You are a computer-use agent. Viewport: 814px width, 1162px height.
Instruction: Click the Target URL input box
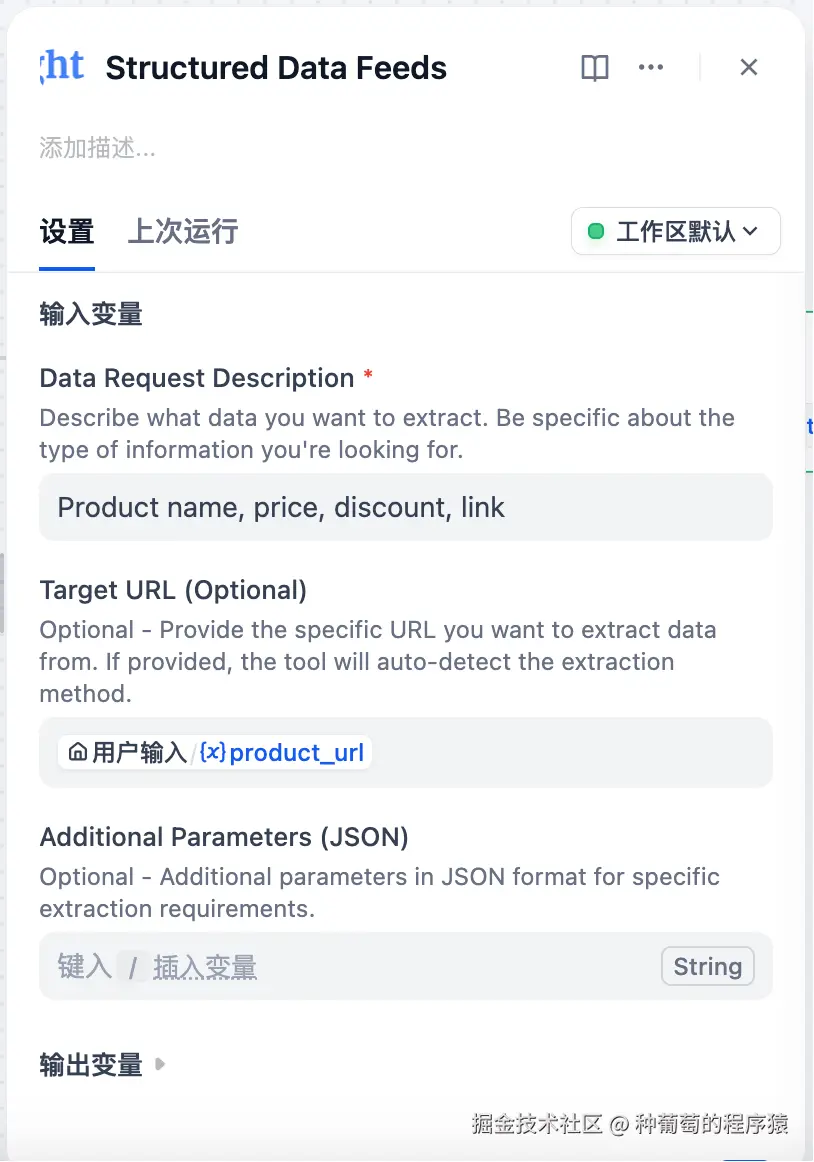tap(560, 752)
